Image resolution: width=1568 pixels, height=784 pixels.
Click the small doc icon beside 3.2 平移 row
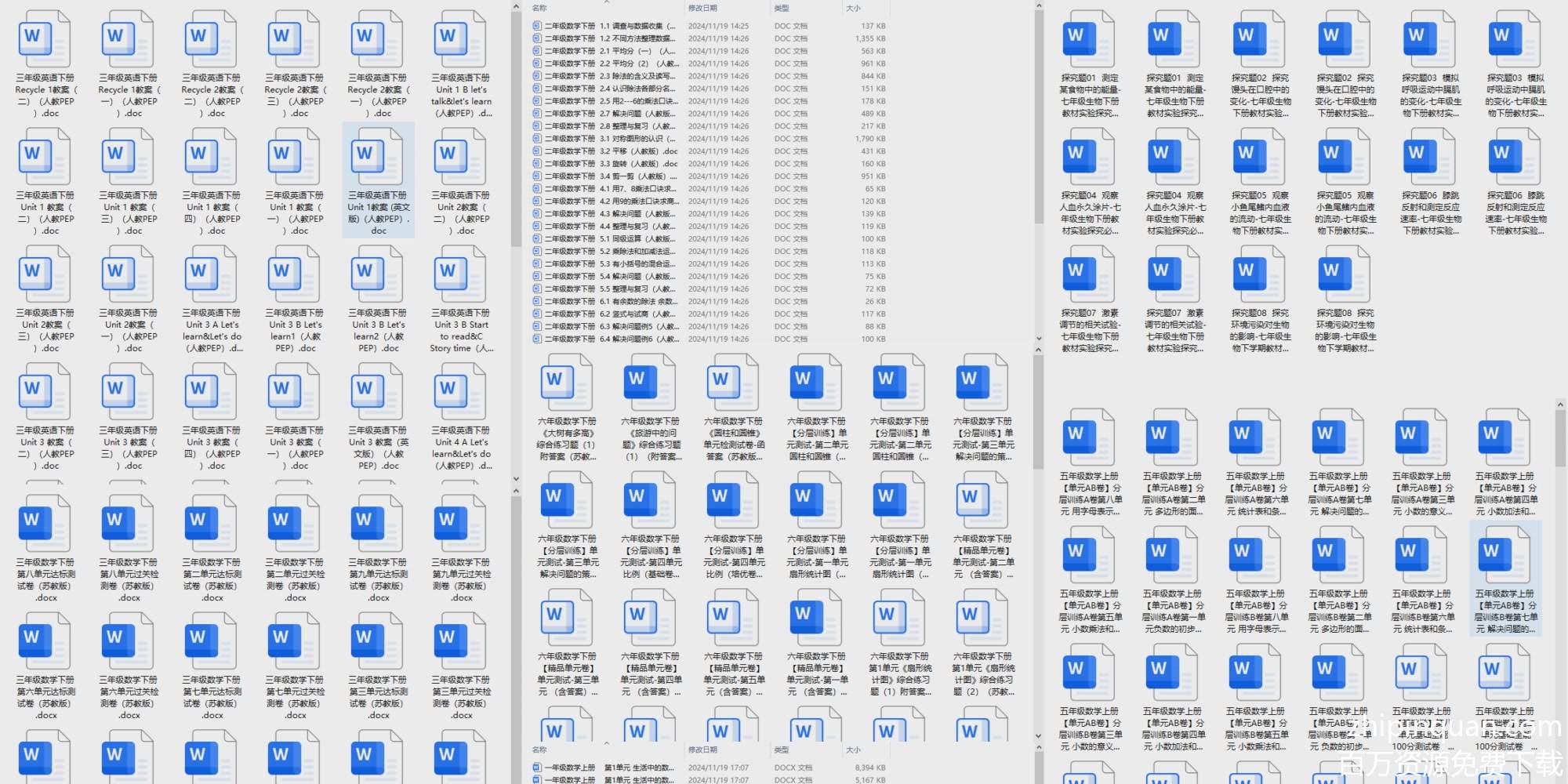coord(537,151)
